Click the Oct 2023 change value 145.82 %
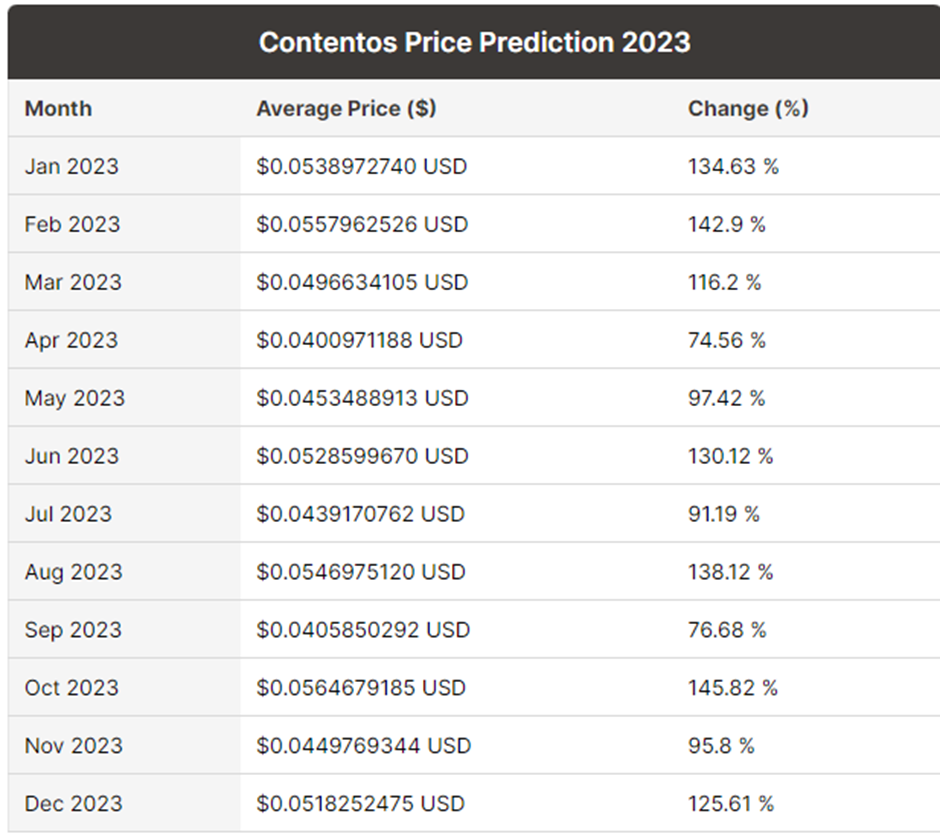 point(733,688)
